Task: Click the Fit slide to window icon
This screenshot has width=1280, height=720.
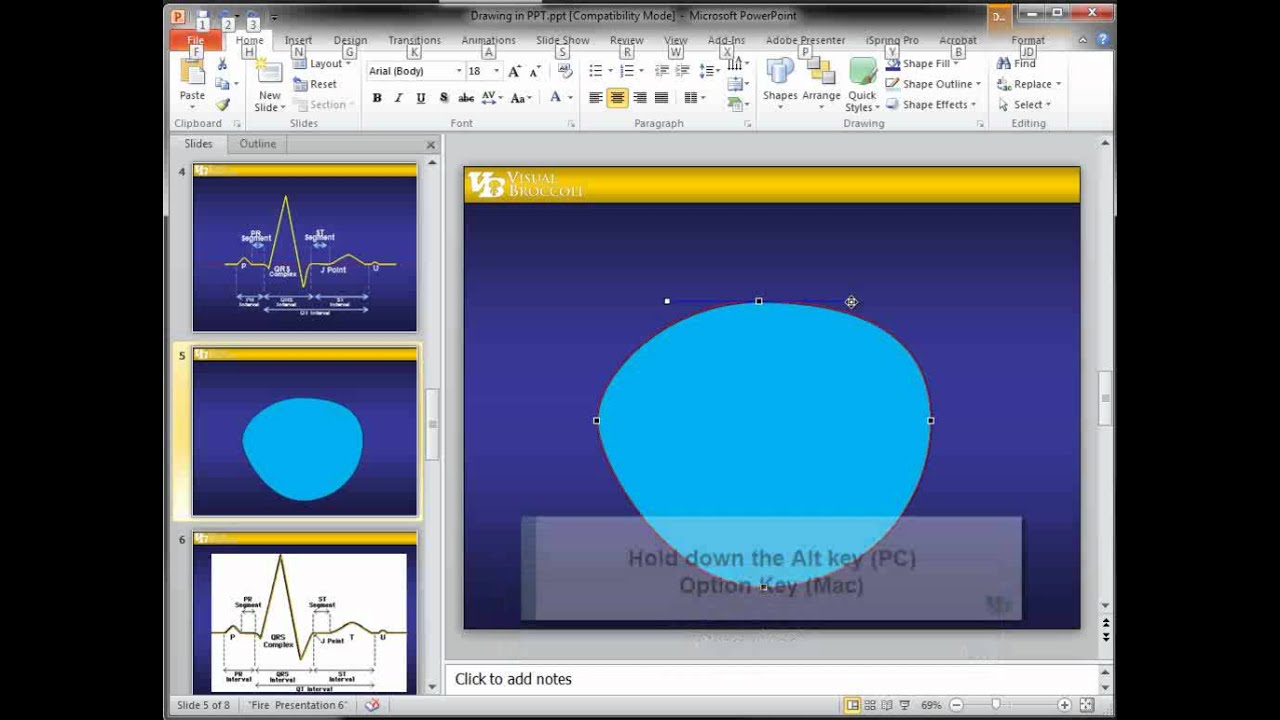Action: pos(1087,705)
